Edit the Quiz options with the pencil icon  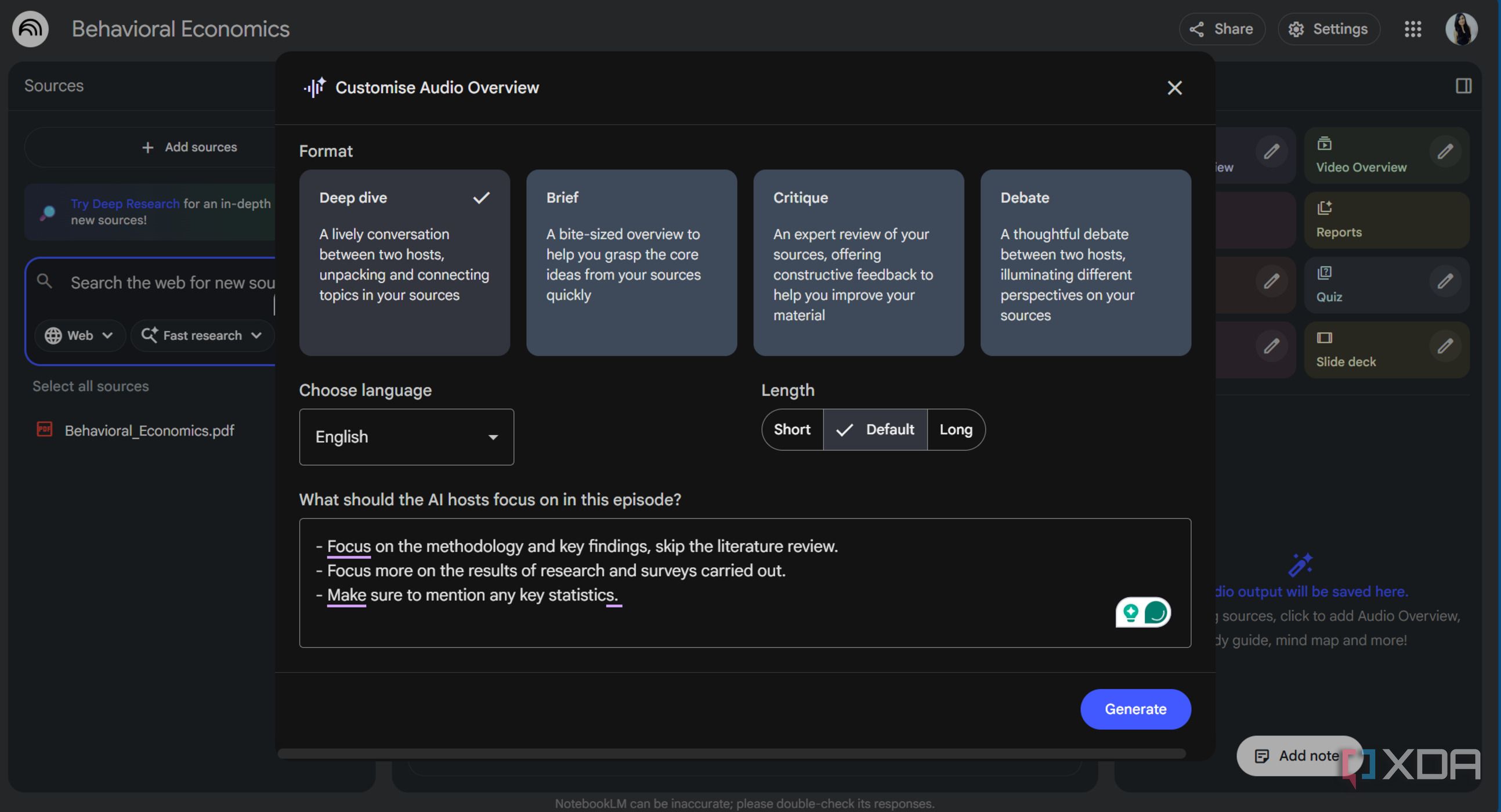click(x=1445, y=281)
